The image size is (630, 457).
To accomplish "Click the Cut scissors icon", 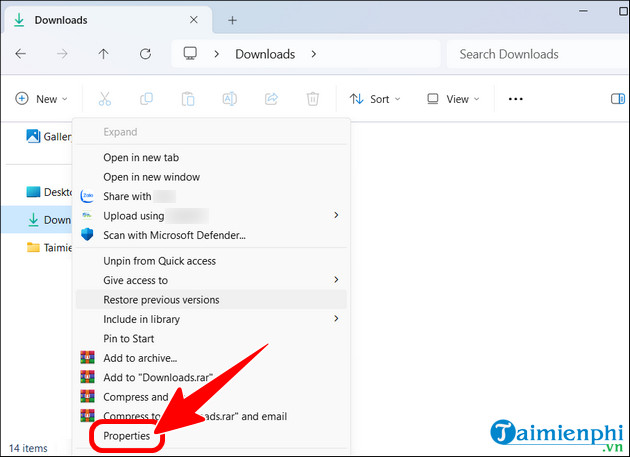I will click(x=105, y=99).
